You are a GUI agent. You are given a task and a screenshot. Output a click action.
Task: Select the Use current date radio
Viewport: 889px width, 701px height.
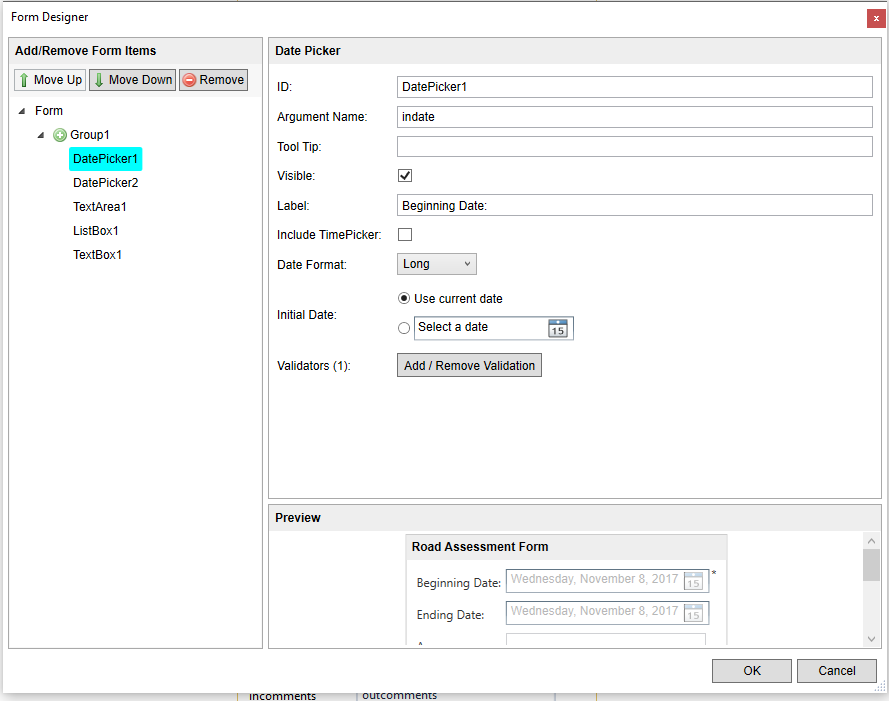[x=404, y=298]
